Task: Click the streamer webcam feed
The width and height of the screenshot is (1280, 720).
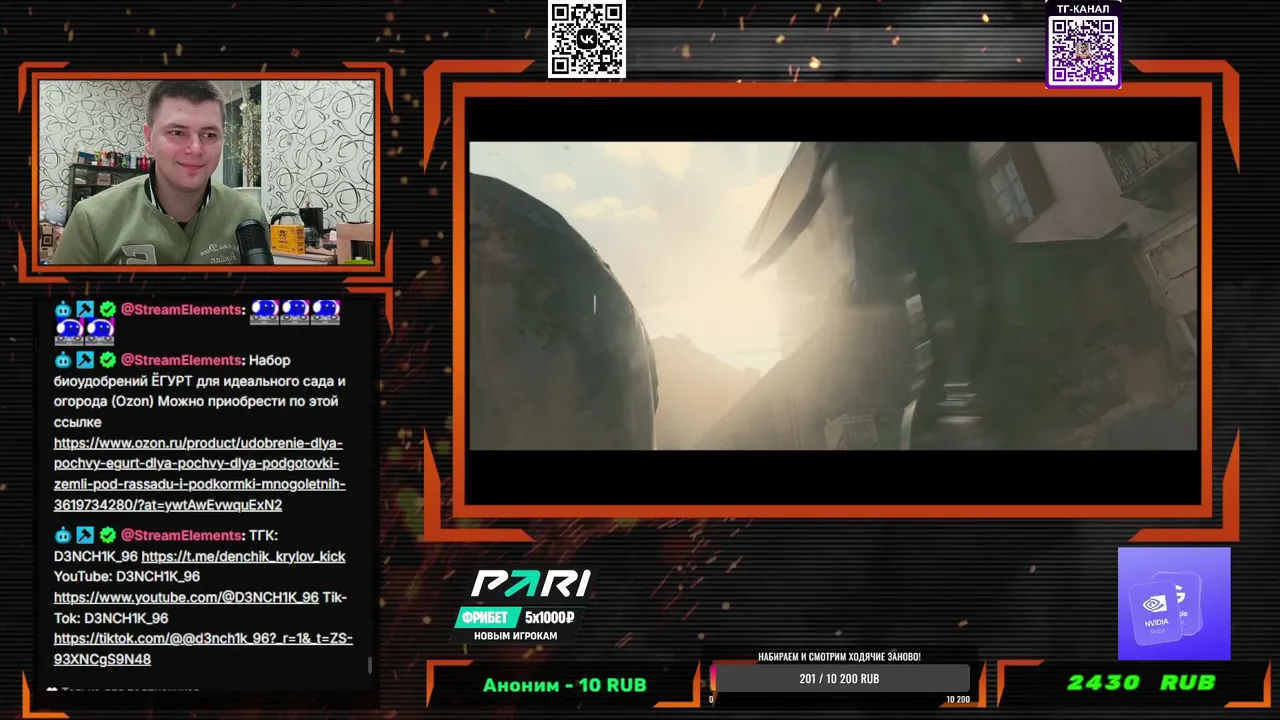Action: tap(206, 172)
